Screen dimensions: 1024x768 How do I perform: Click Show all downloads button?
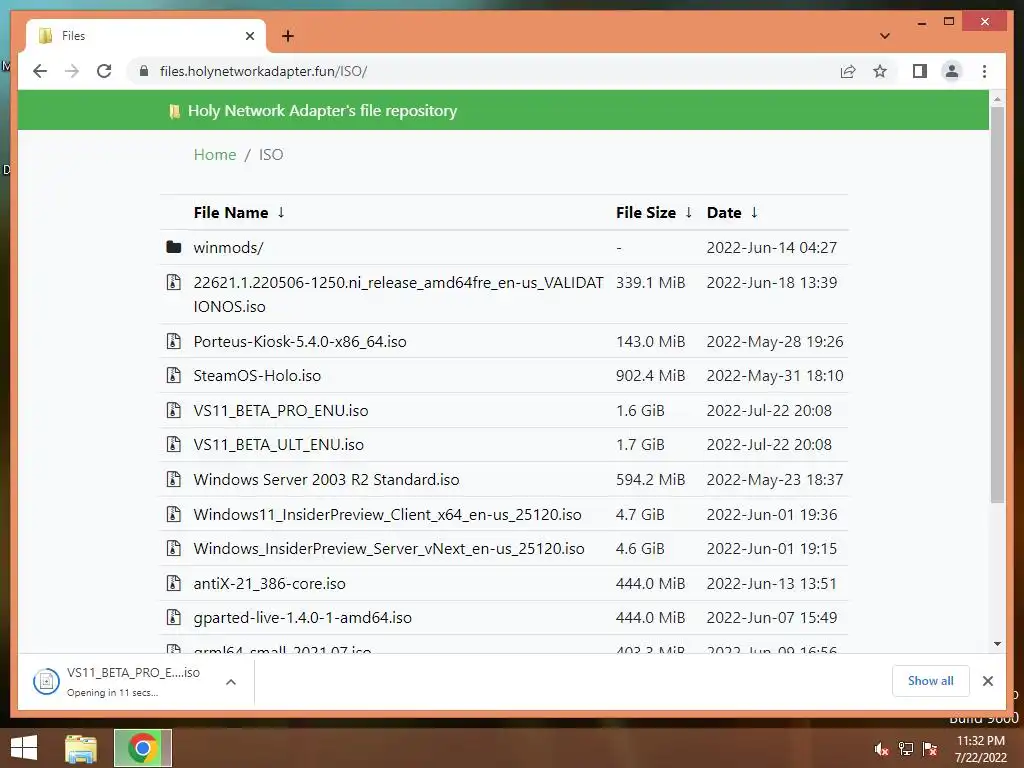click(x=931, y=680)
